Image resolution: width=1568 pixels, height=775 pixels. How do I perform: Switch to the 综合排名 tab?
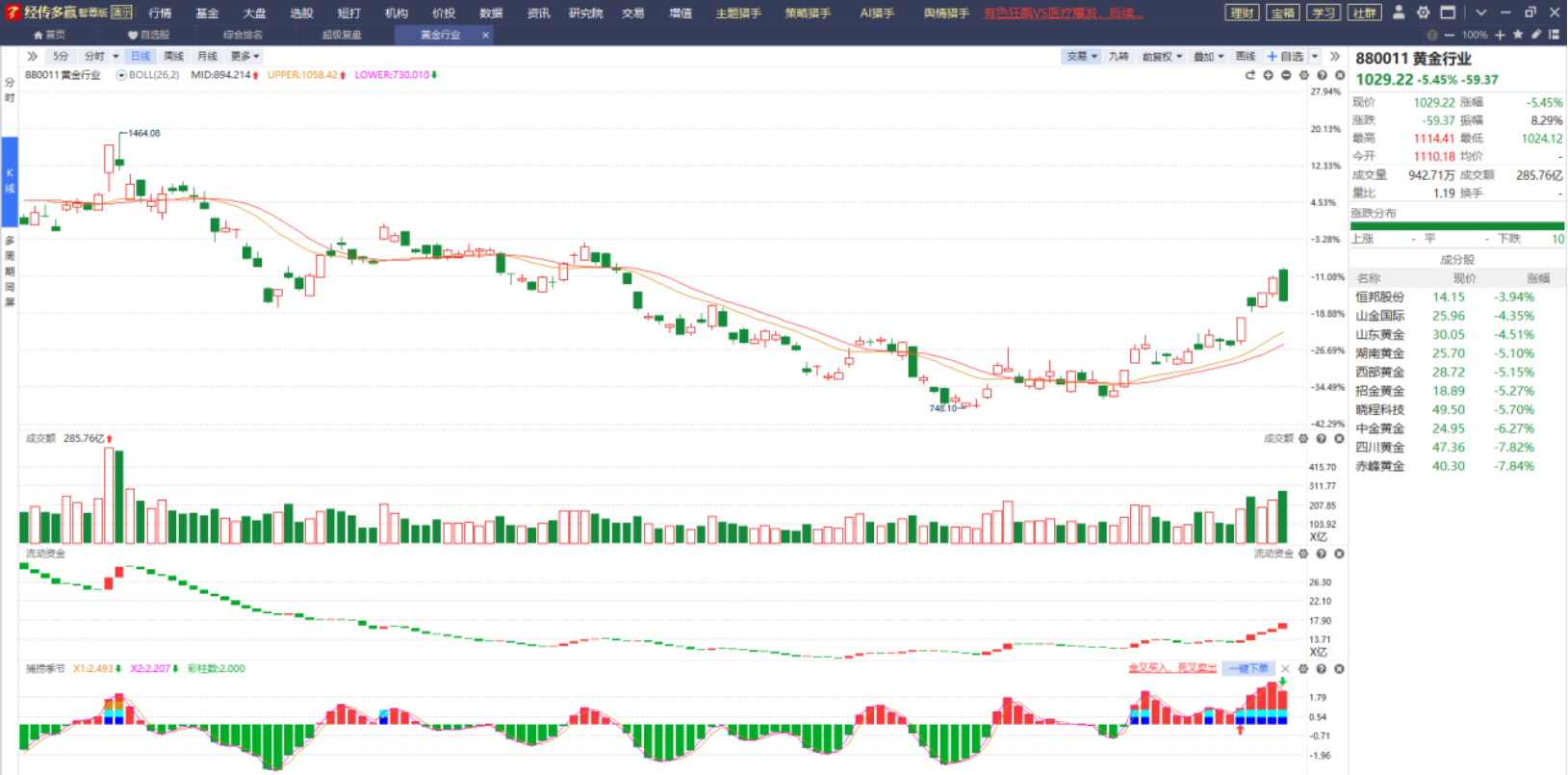click(x=243, y=35)
